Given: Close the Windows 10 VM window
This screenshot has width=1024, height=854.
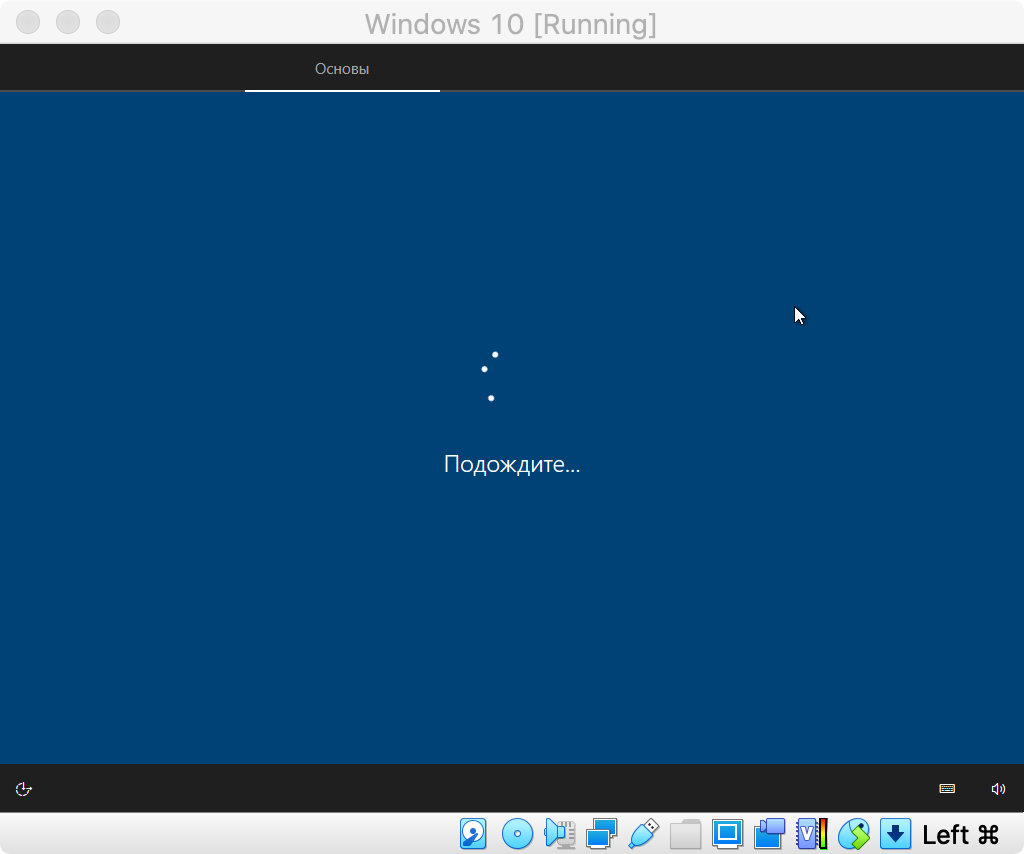Looking at the screenshot, I should (x=28, y=22).
